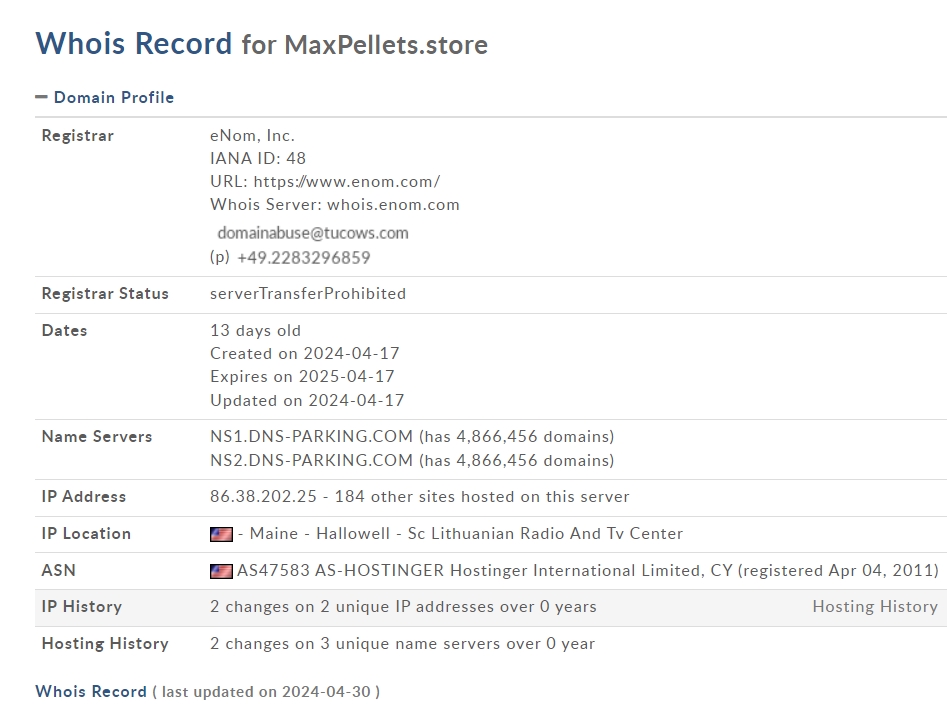Viewport: 947px width, 709px height.
Task: Click the domainabuse@tucows.com email
Action: point(313,233)
